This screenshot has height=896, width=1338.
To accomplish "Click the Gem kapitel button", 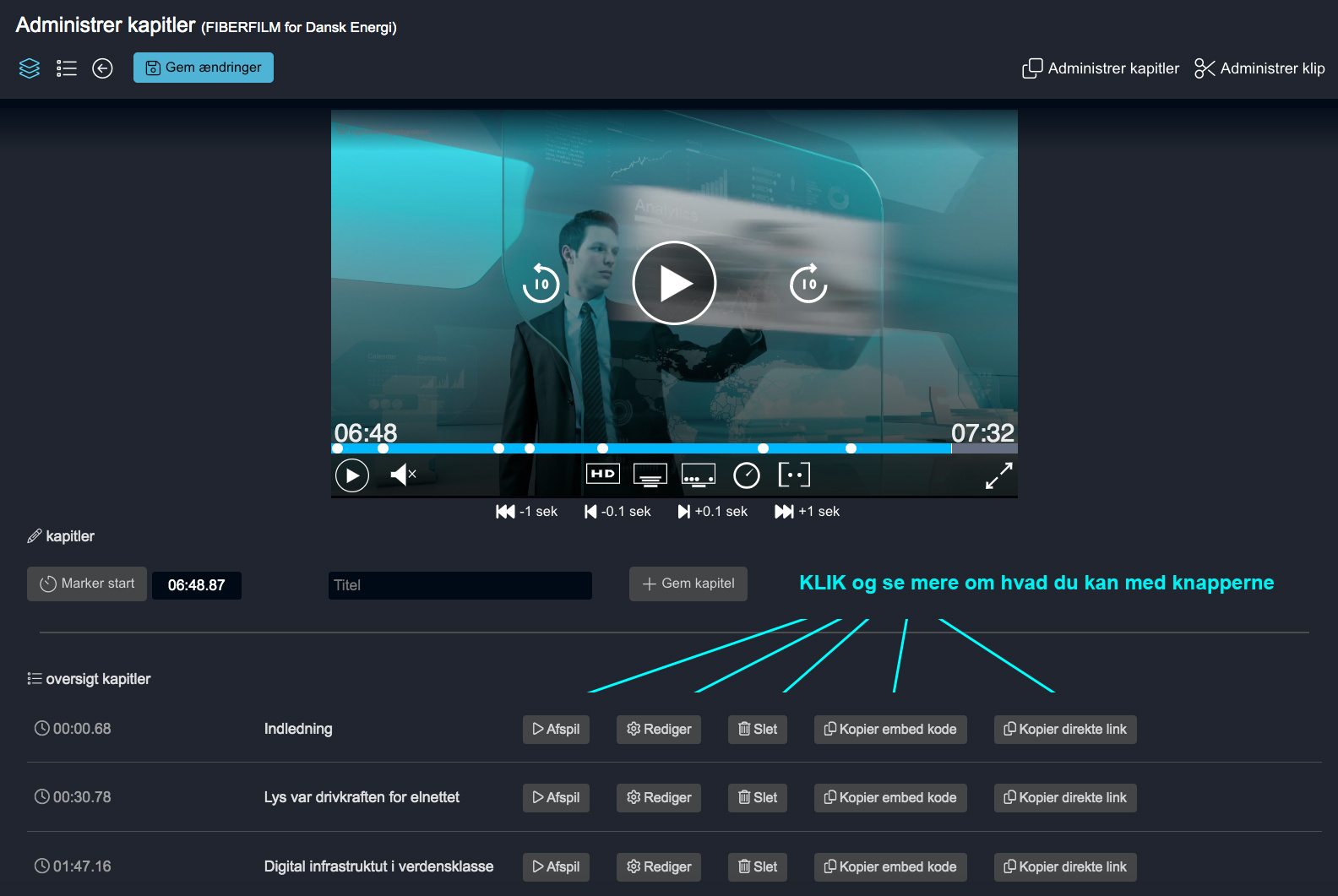I will click(x=688, y=584).
